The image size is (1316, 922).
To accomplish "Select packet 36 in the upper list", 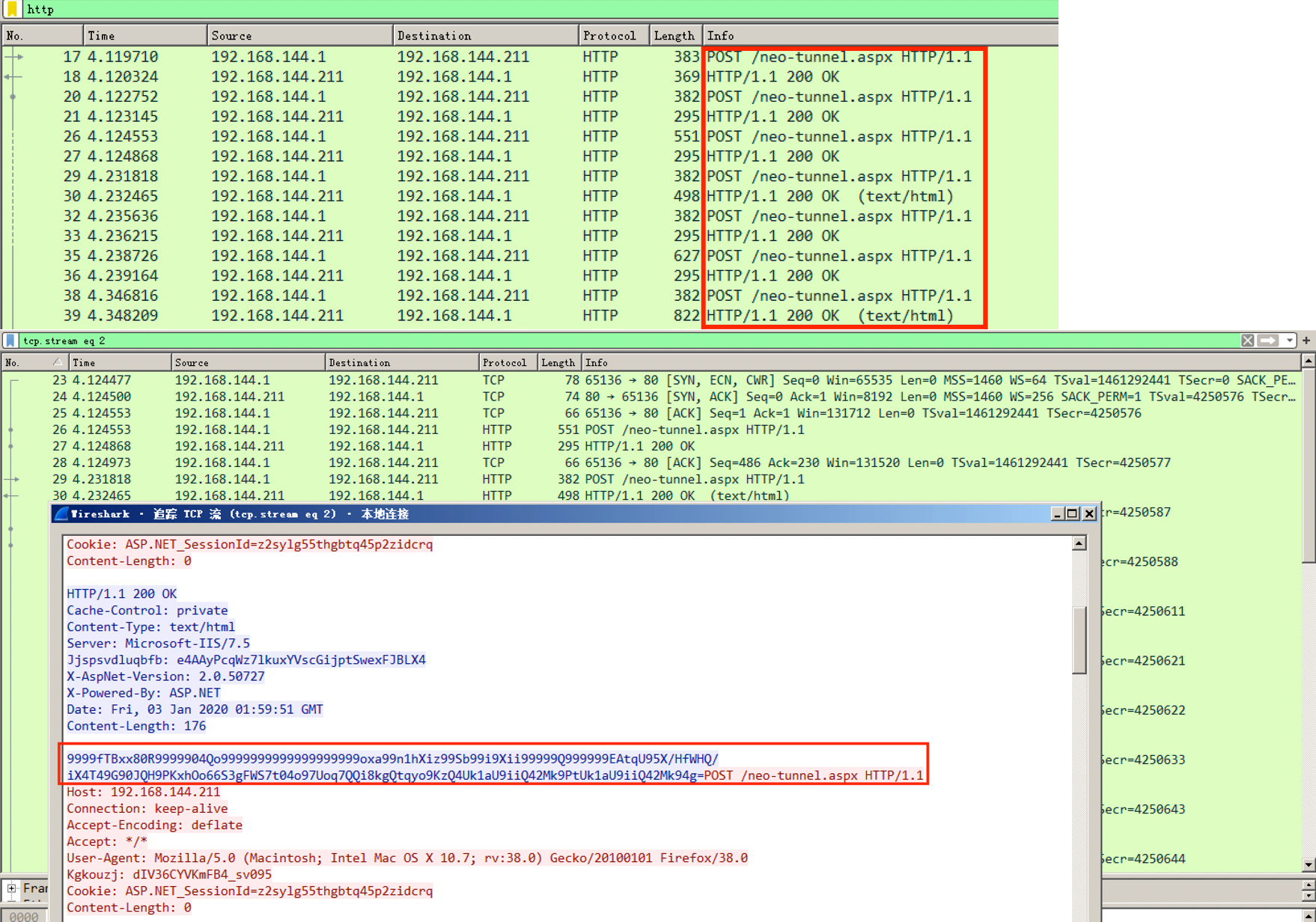I will (x=530, y=275).
